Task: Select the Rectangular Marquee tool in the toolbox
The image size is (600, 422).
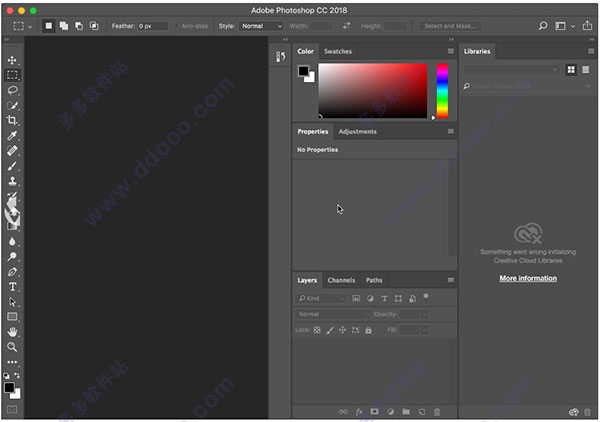Action: 12,75
